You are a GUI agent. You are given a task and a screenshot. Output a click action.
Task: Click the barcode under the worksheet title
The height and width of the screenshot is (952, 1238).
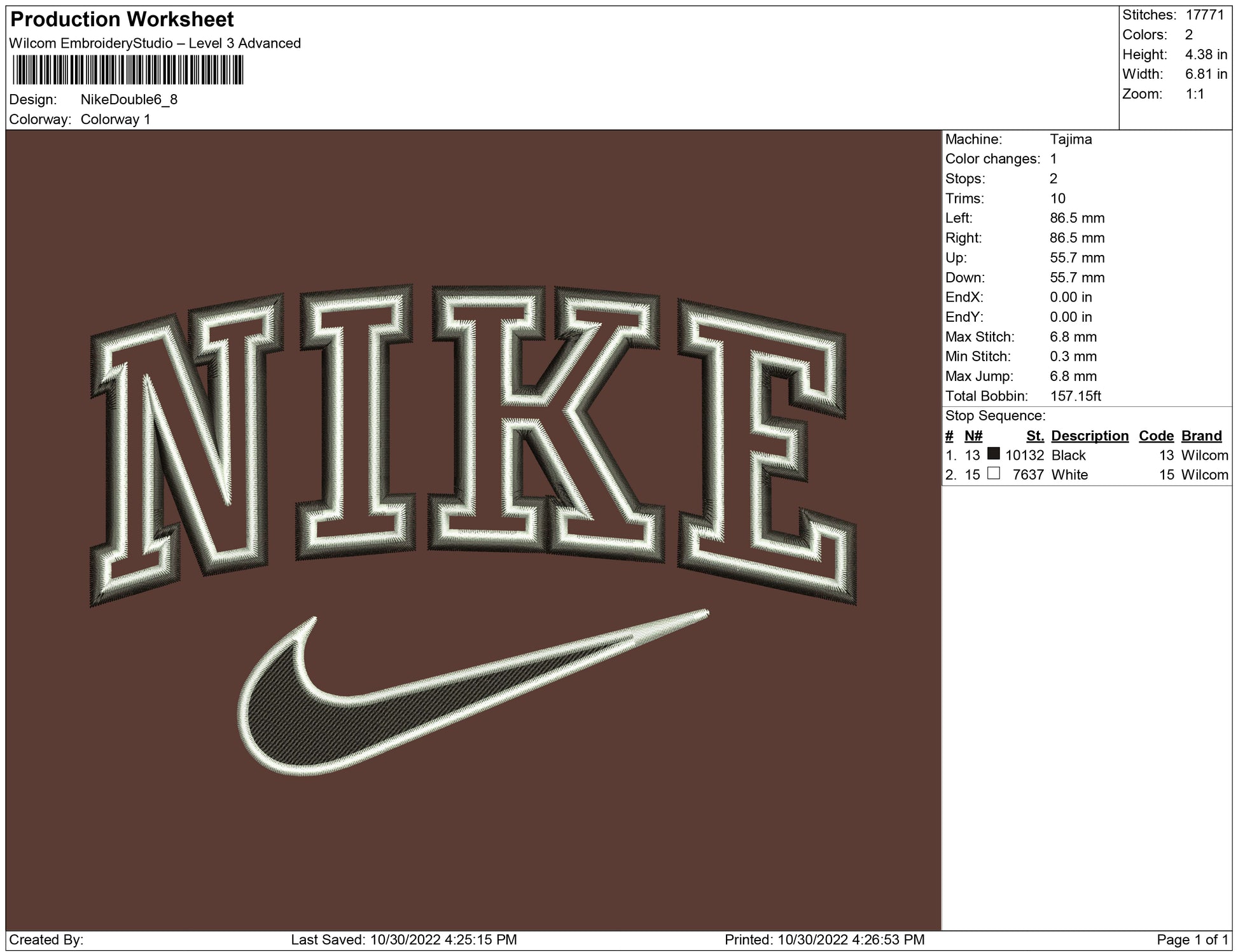pos(127,70)
